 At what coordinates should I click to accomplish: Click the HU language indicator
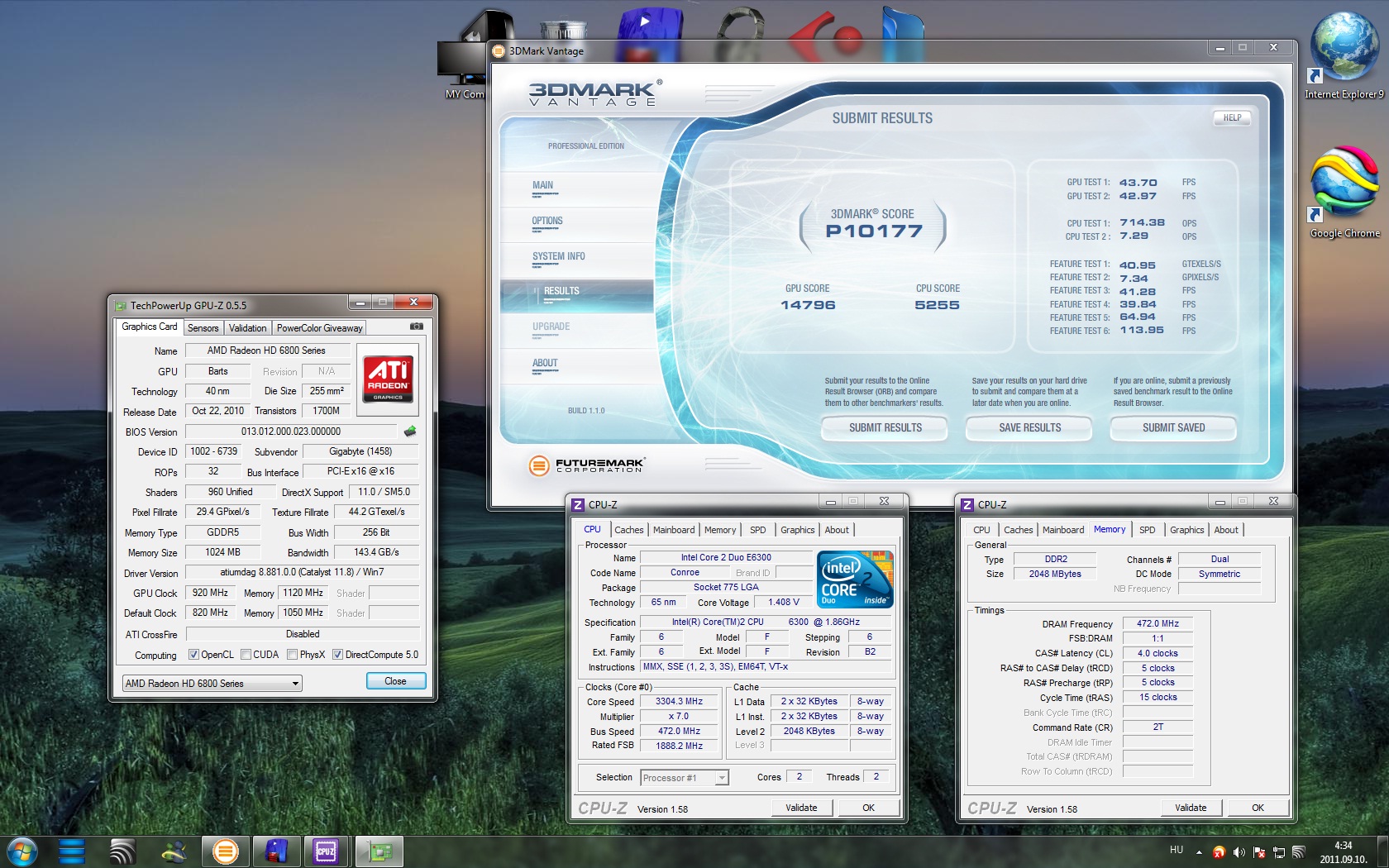[1177, 850]
